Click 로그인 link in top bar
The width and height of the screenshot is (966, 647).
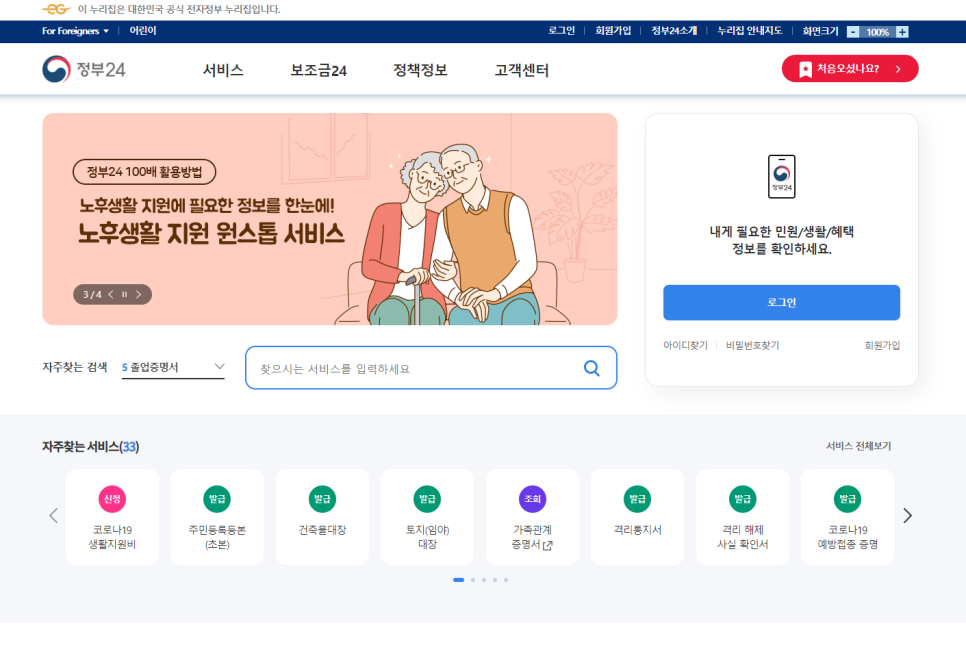coord(561,31)
